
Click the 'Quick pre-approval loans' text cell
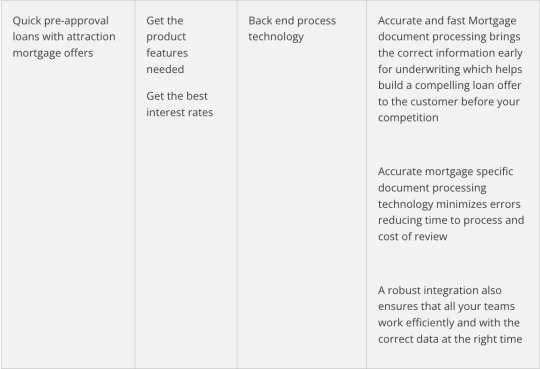click(x=64, y=37)
